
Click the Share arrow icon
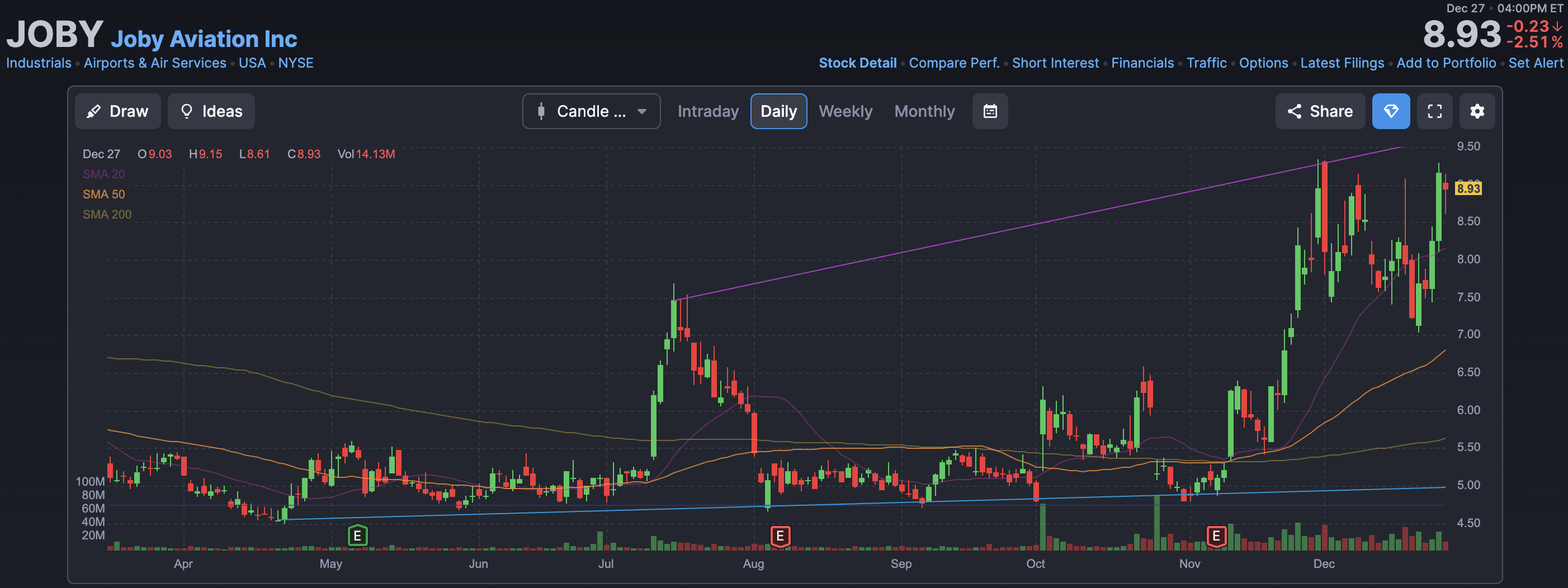(1294, 111)
